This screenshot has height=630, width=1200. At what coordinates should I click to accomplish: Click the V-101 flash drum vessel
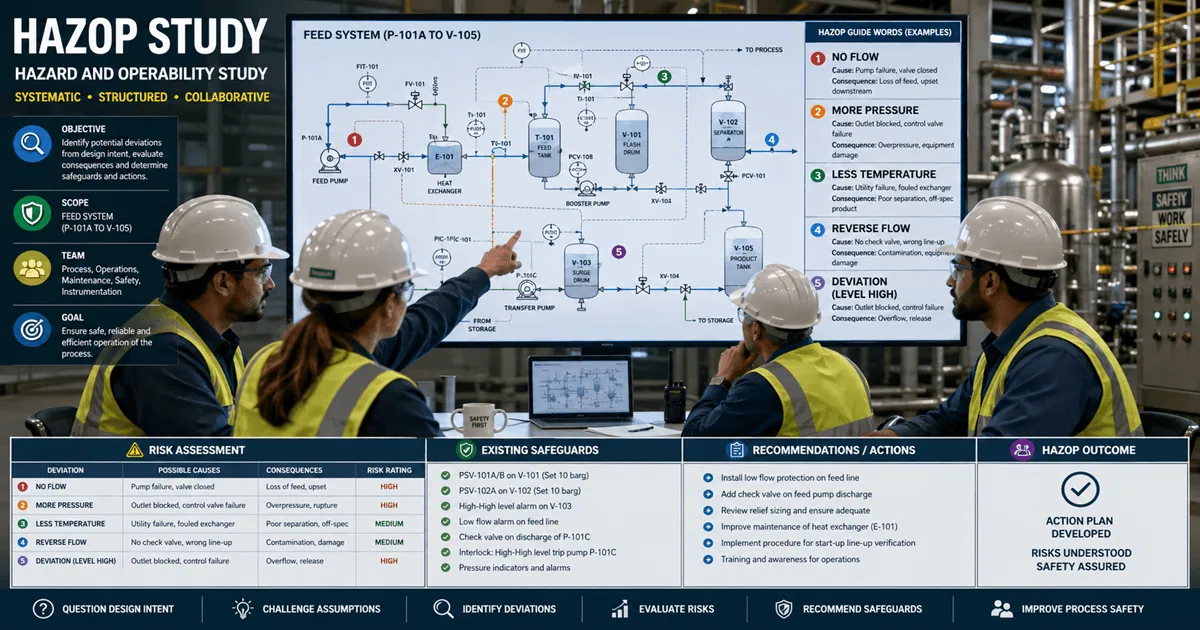(x=632, y=140)
